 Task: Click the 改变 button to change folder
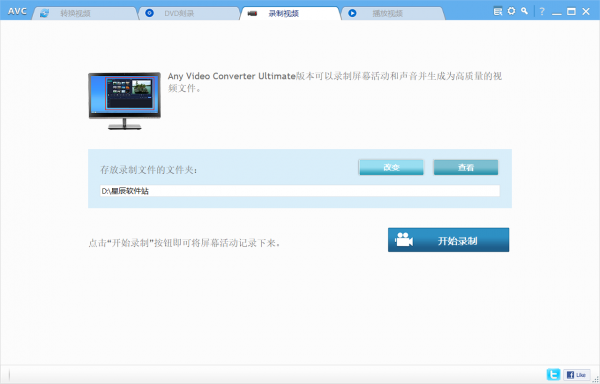tap(391, 168)
